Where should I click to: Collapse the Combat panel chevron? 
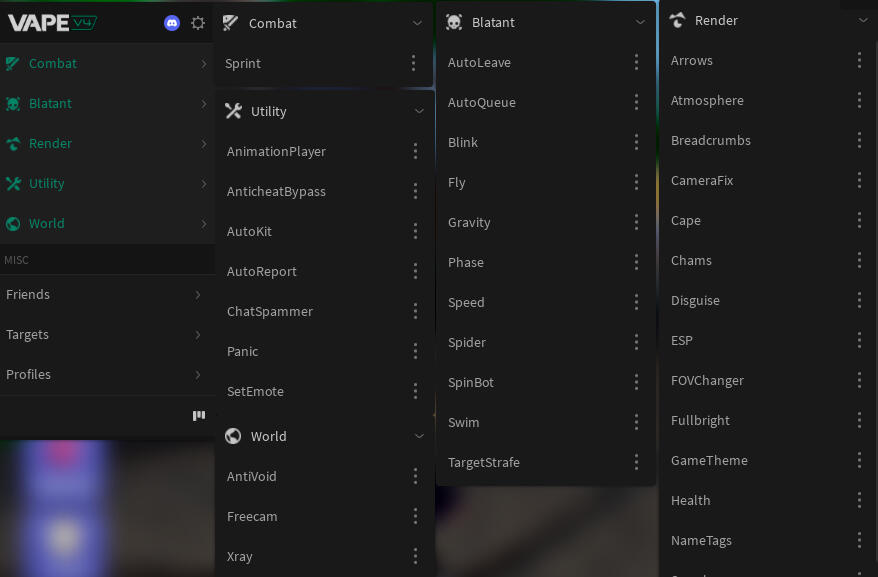point(417,23)
